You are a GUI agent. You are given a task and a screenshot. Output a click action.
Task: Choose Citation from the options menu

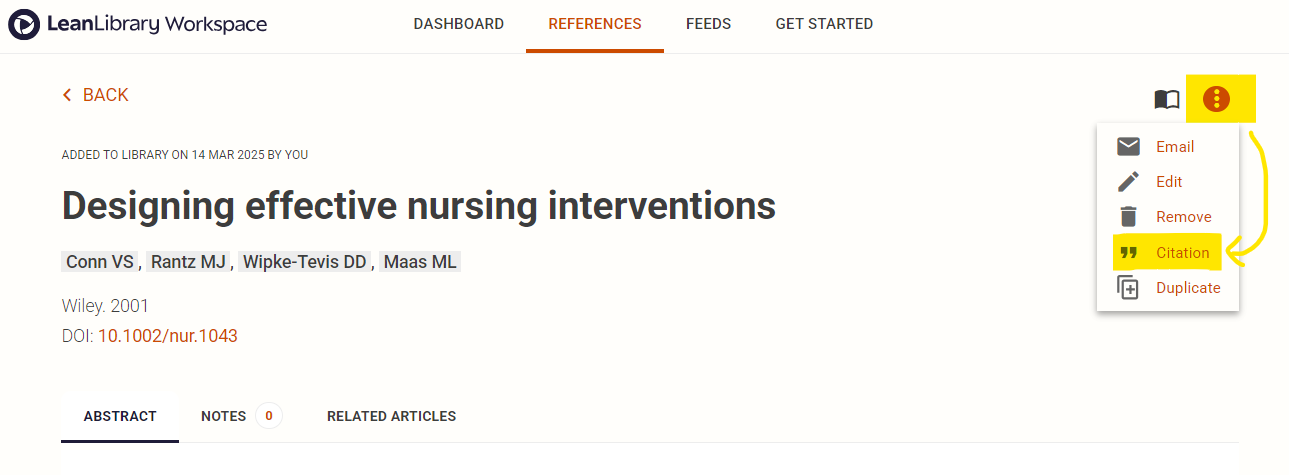point(1182,253)
